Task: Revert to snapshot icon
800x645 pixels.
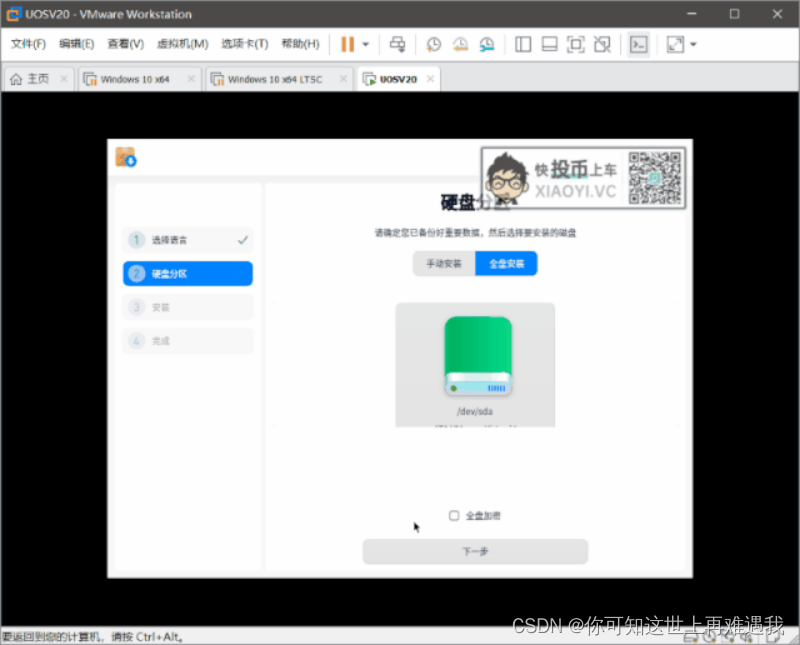Action: click(x=460, y=44)
